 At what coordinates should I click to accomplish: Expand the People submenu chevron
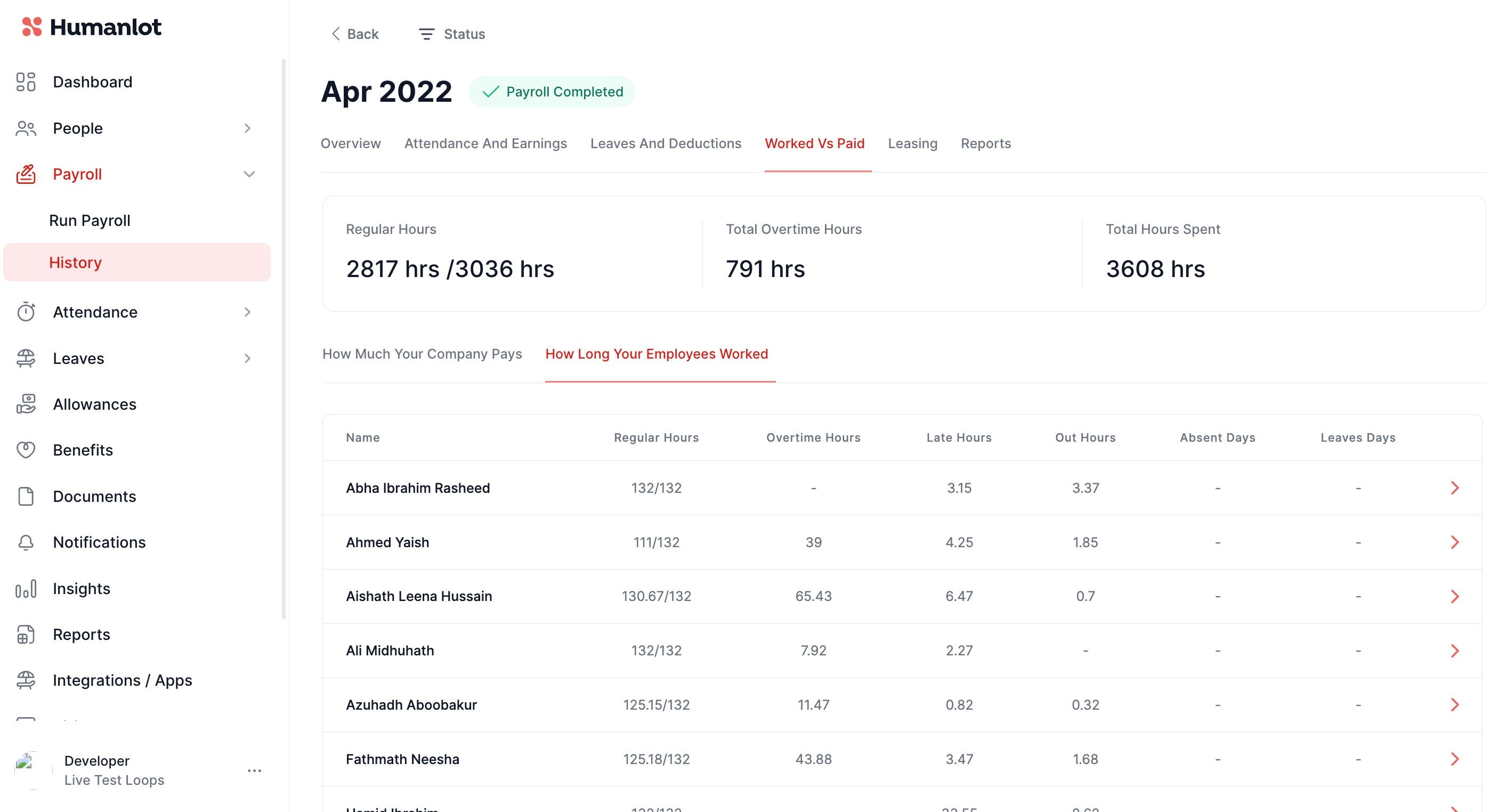247,128
